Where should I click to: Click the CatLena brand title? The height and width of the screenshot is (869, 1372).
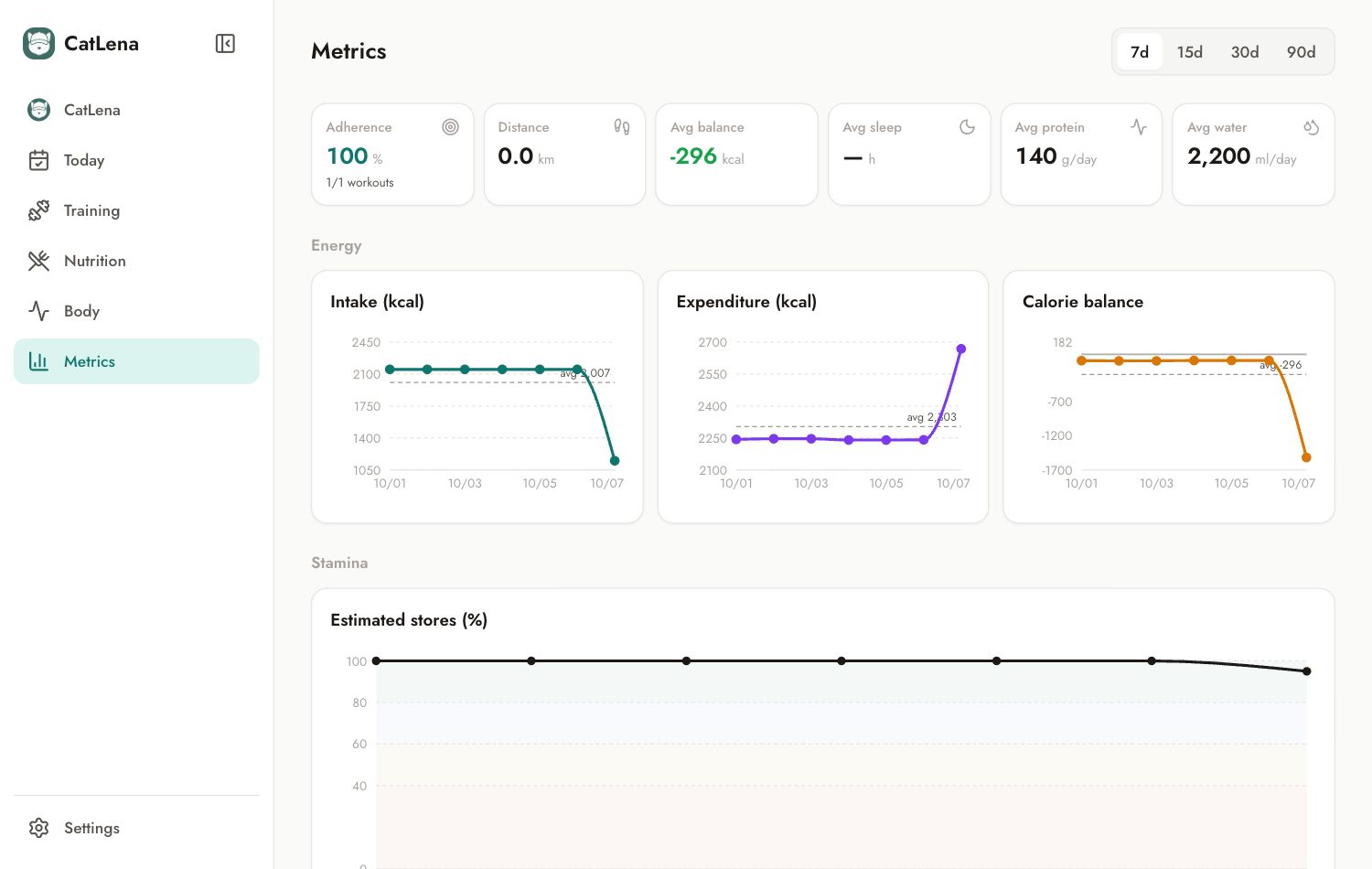(x=102, y=43)
